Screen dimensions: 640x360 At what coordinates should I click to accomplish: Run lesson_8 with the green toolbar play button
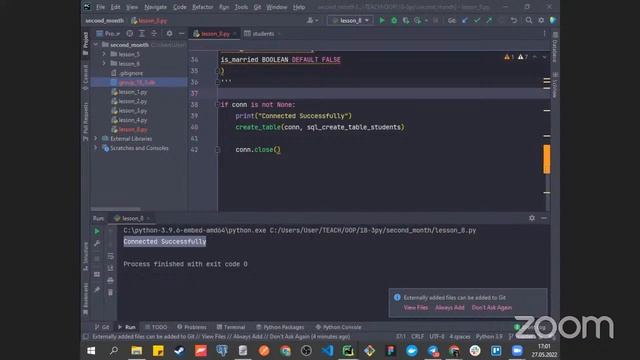tap(382, 20)
